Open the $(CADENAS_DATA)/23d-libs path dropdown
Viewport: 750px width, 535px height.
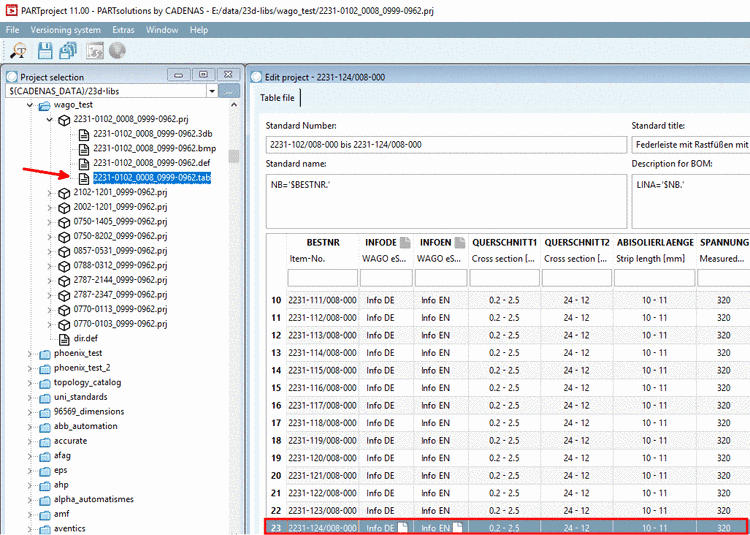pos(211,91)
